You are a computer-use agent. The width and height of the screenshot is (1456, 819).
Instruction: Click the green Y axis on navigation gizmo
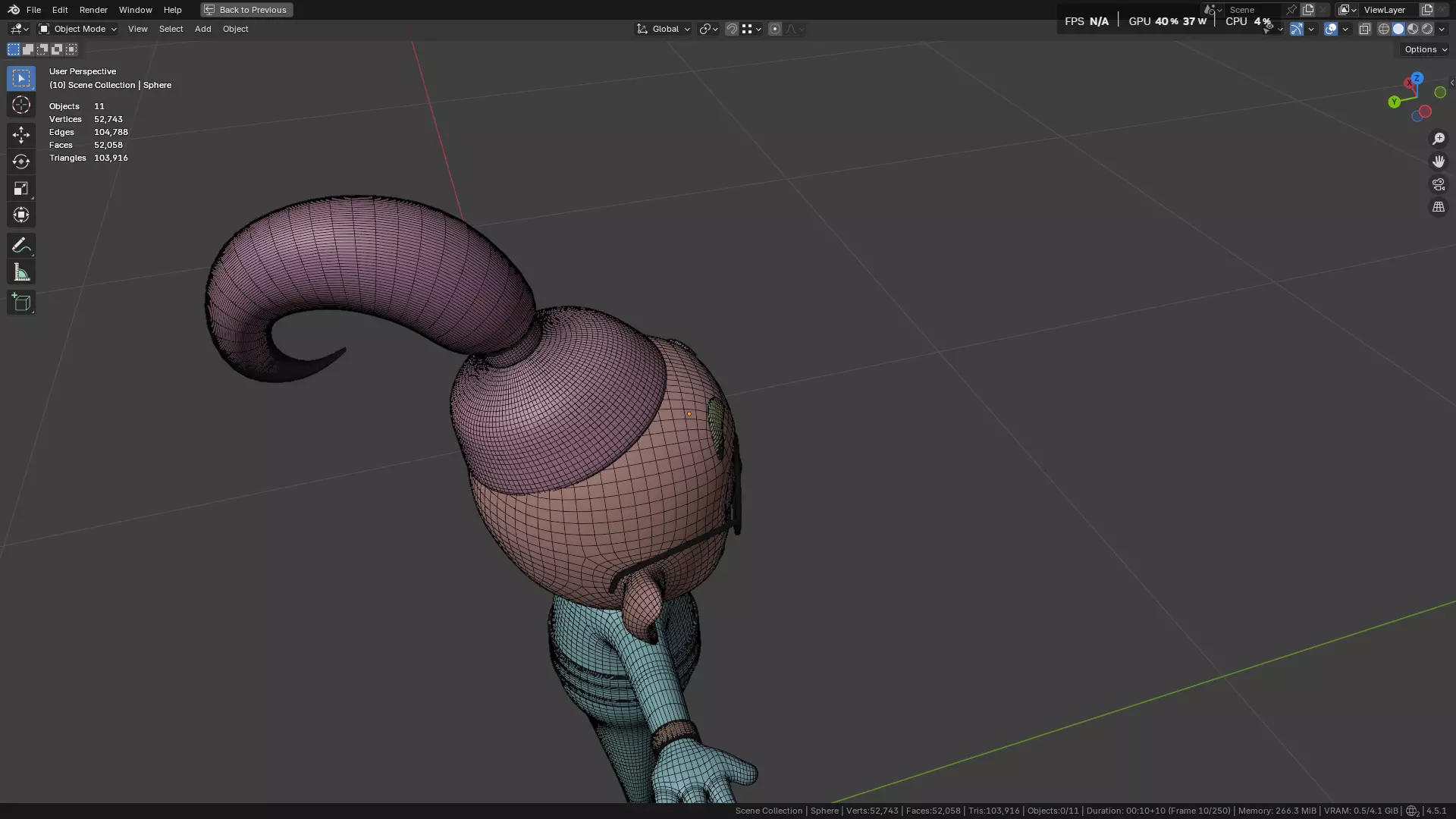point(1394,102)
